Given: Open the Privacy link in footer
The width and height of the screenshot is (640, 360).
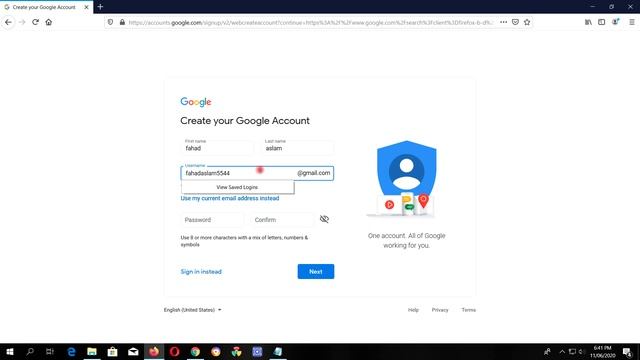Looking at the screenshot, I should click(440, 310).
